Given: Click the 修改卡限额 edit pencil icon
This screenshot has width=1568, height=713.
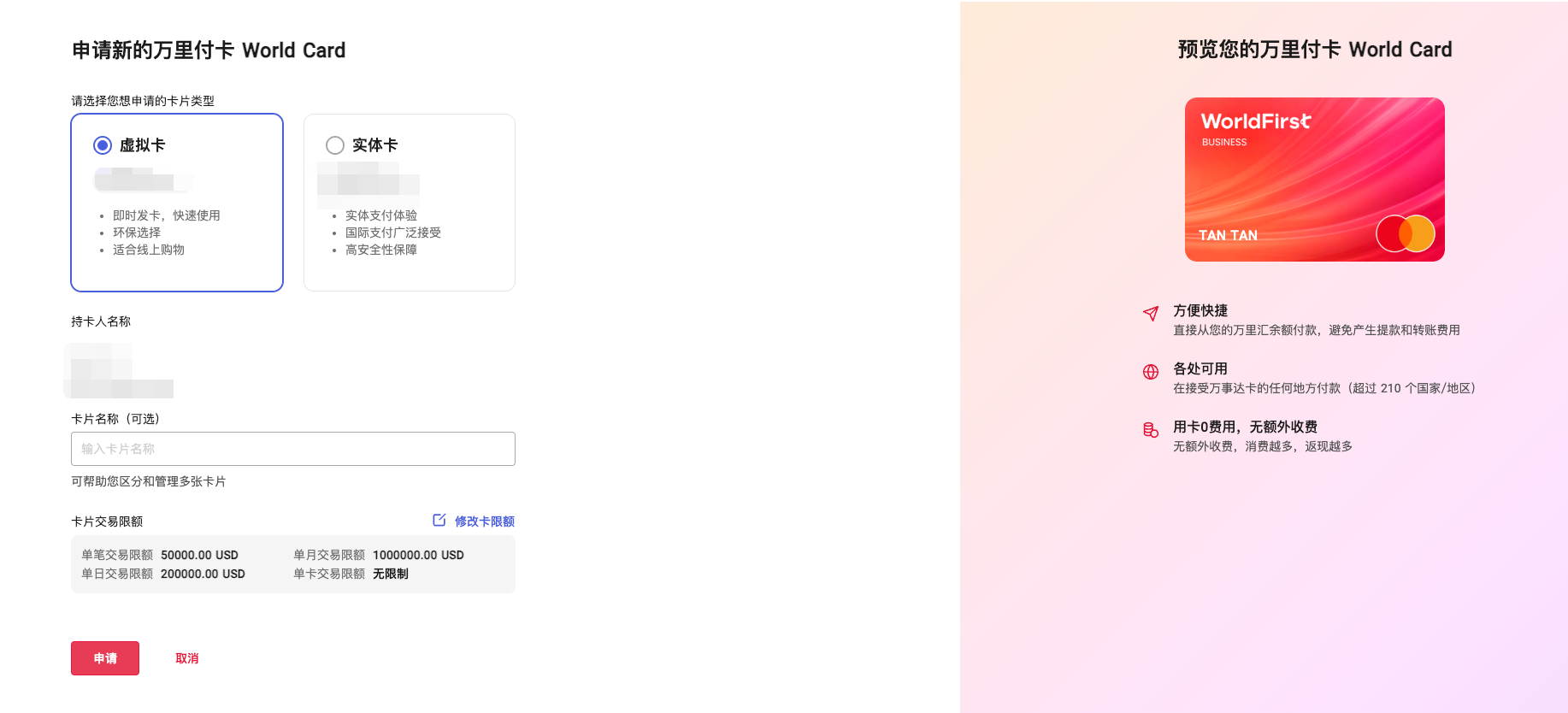Looking at the screenshot, I should (x=439, y=520).
